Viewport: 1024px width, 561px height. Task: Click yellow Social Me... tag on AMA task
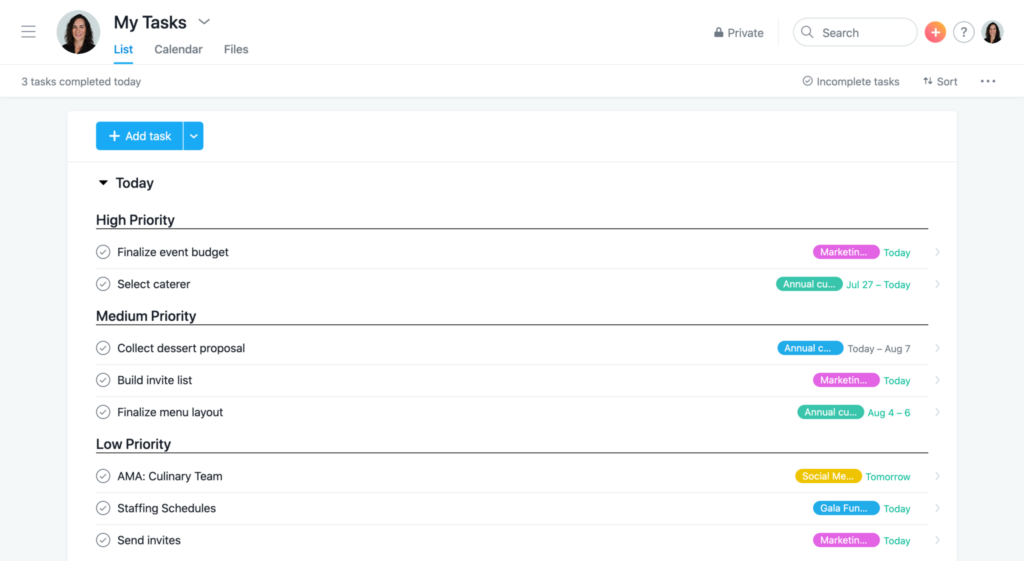(x=828, y=476)
